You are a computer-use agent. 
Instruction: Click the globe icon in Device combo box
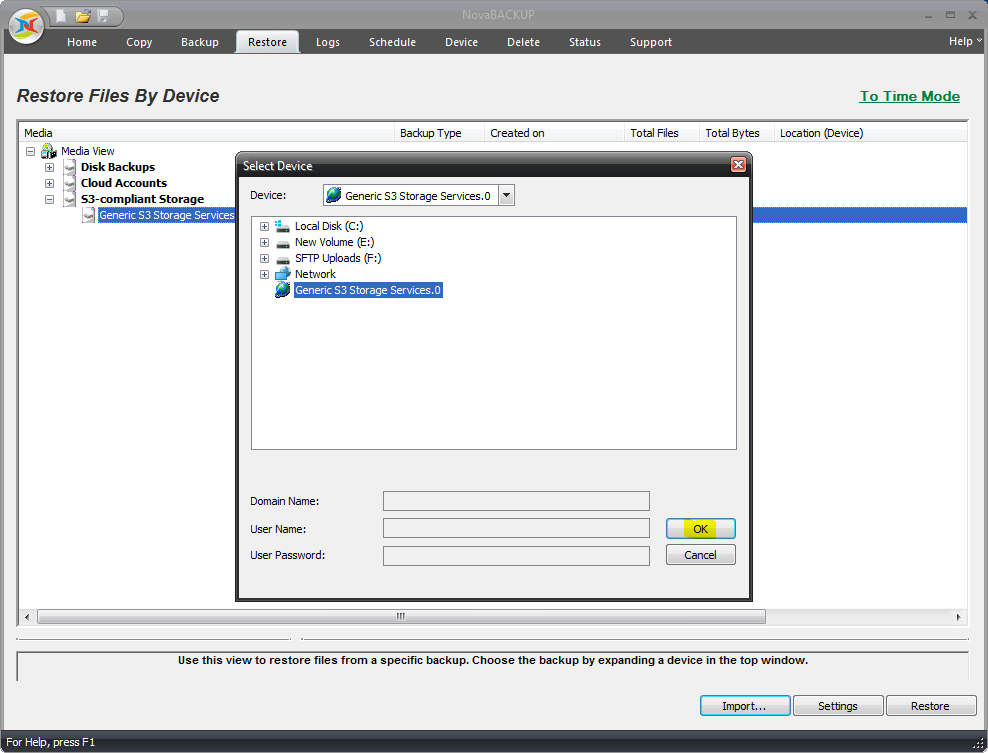pos(333,195)
